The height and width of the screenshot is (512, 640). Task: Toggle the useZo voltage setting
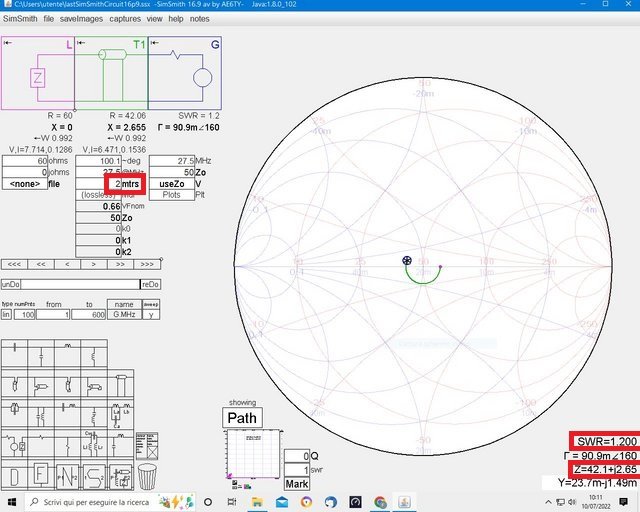click(172, 184)
